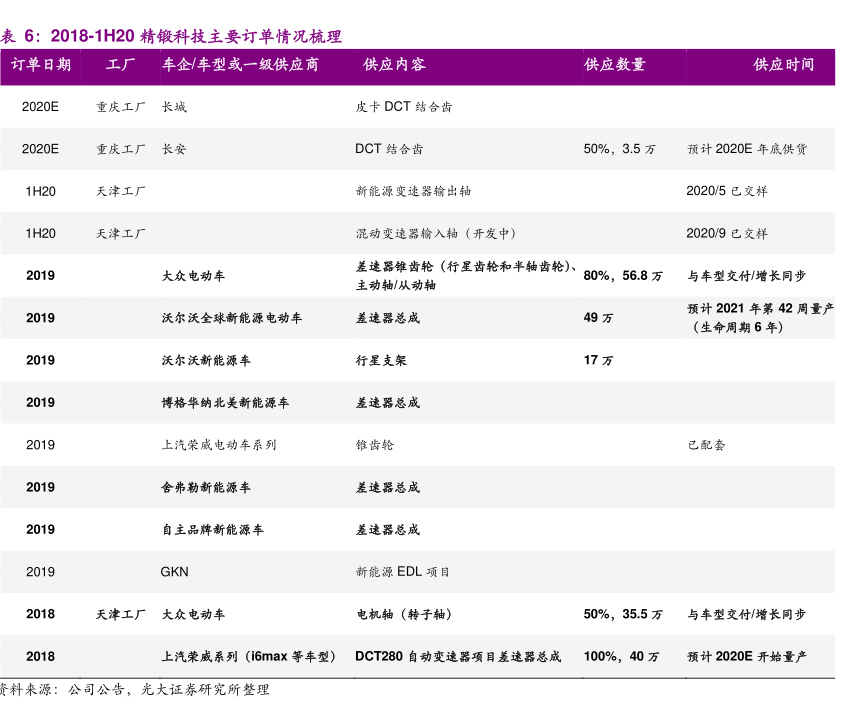Click the 2020/5 已交样 cell
The width and height of the screenshot is (842, 705).
pos(727,191)
